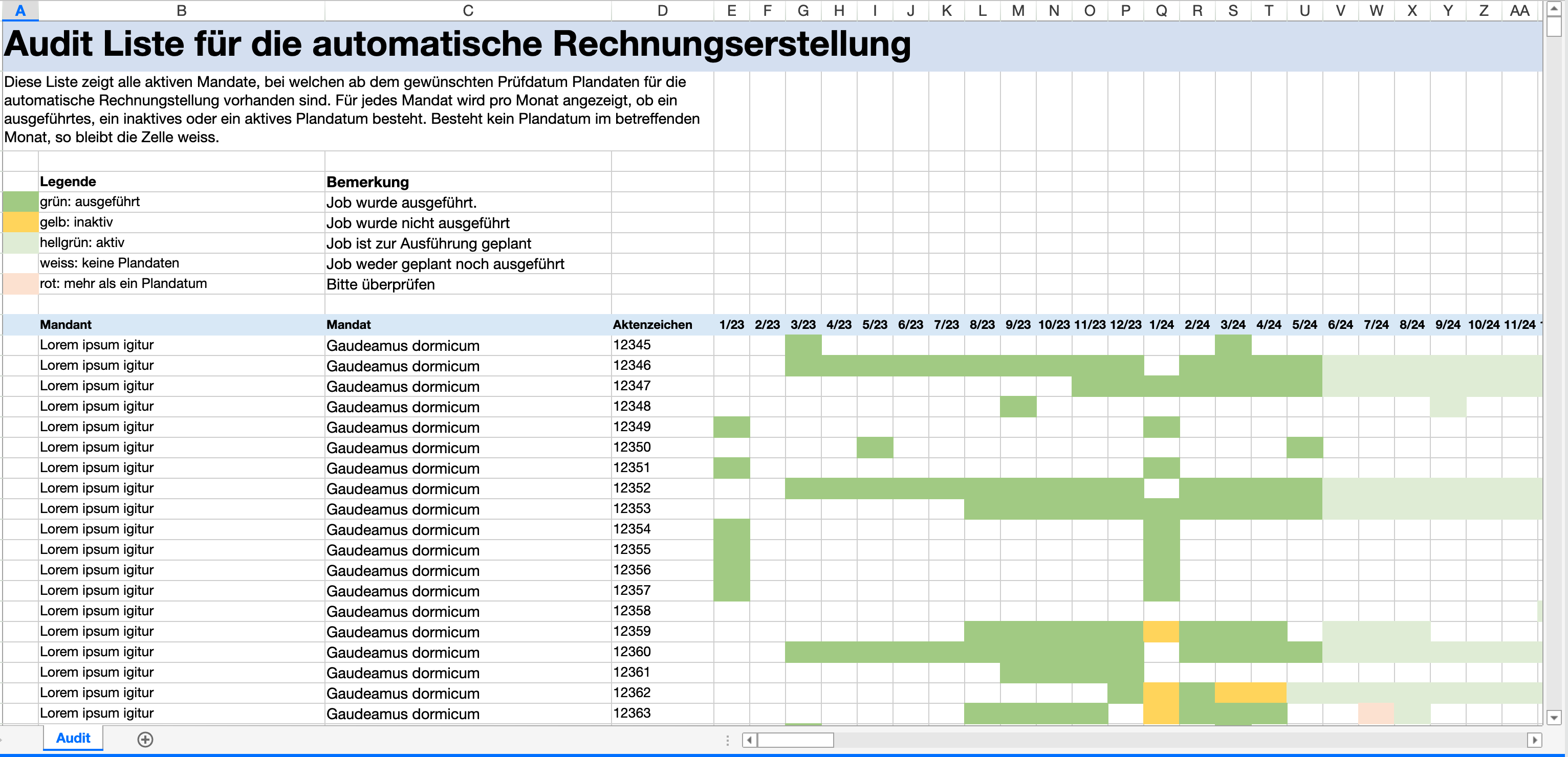Click yellow 1/24 cell in row 12359
This screenshot has width=1568, height=757.
coord(1161,632)
